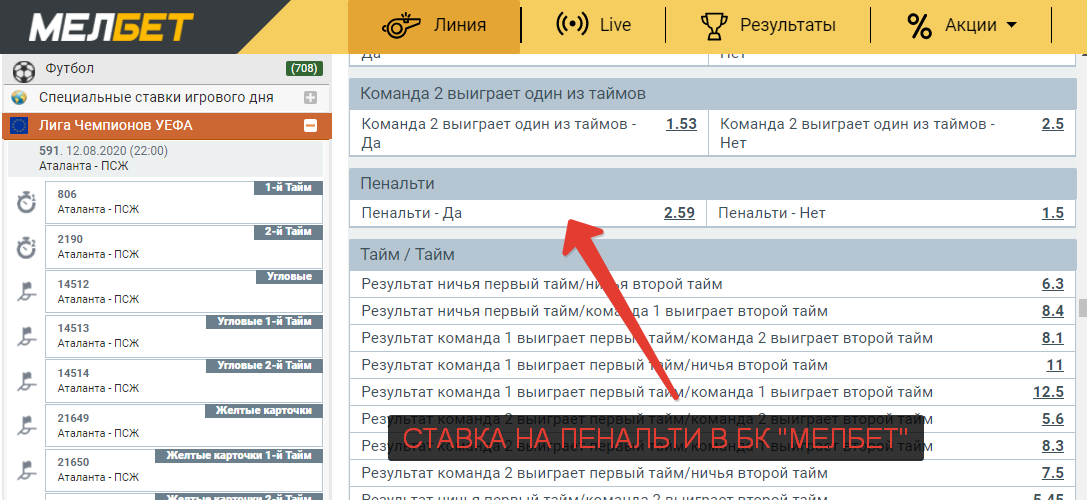Switch to the Live tab
The image size is (1087, 500).
(x=593, y=26)
